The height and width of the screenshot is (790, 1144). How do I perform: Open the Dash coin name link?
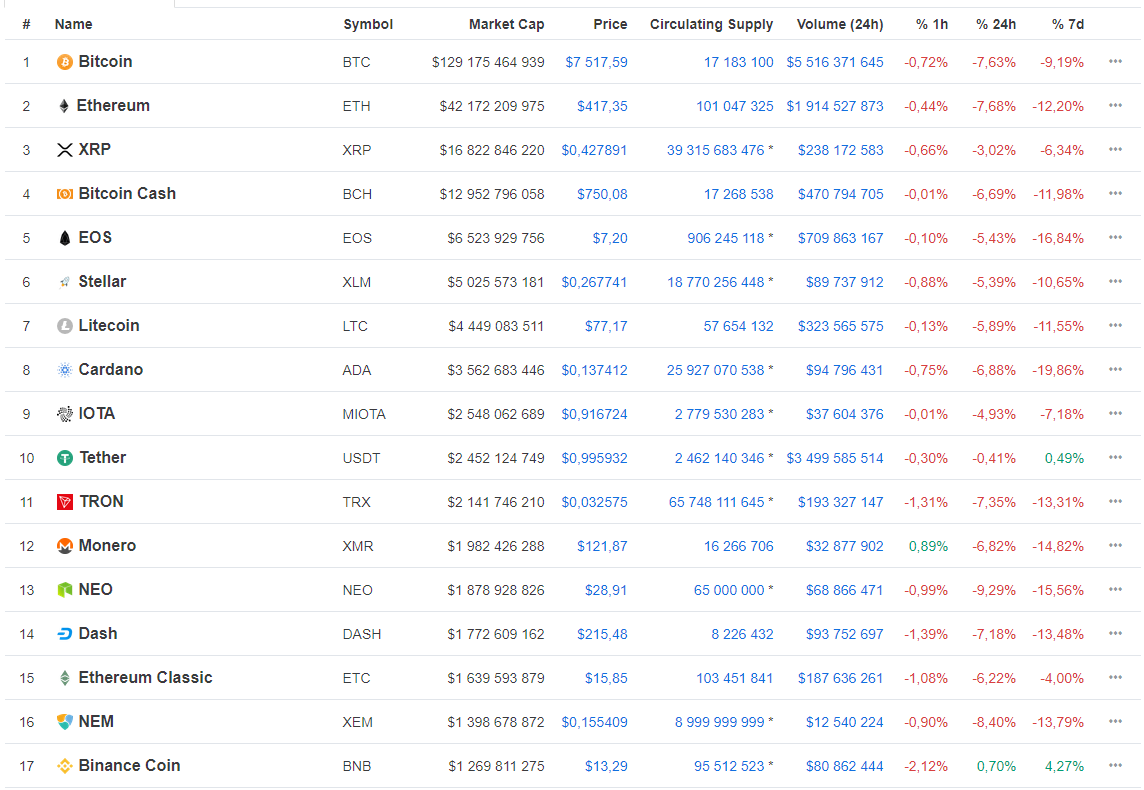(x=98, y=634)
